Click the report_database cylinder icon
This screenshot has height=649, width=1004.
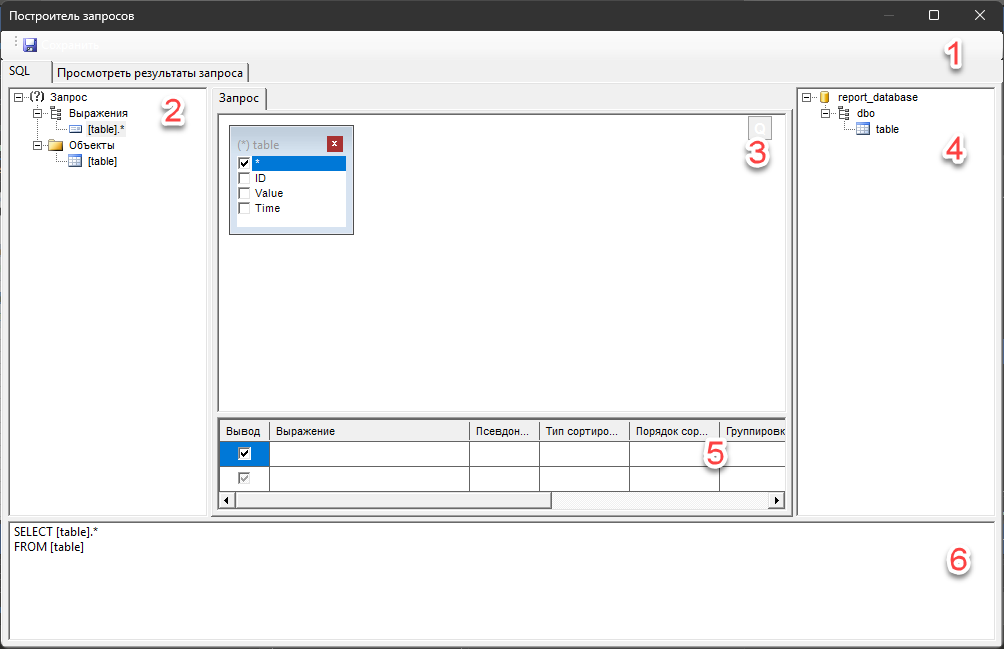coord(825,97)
